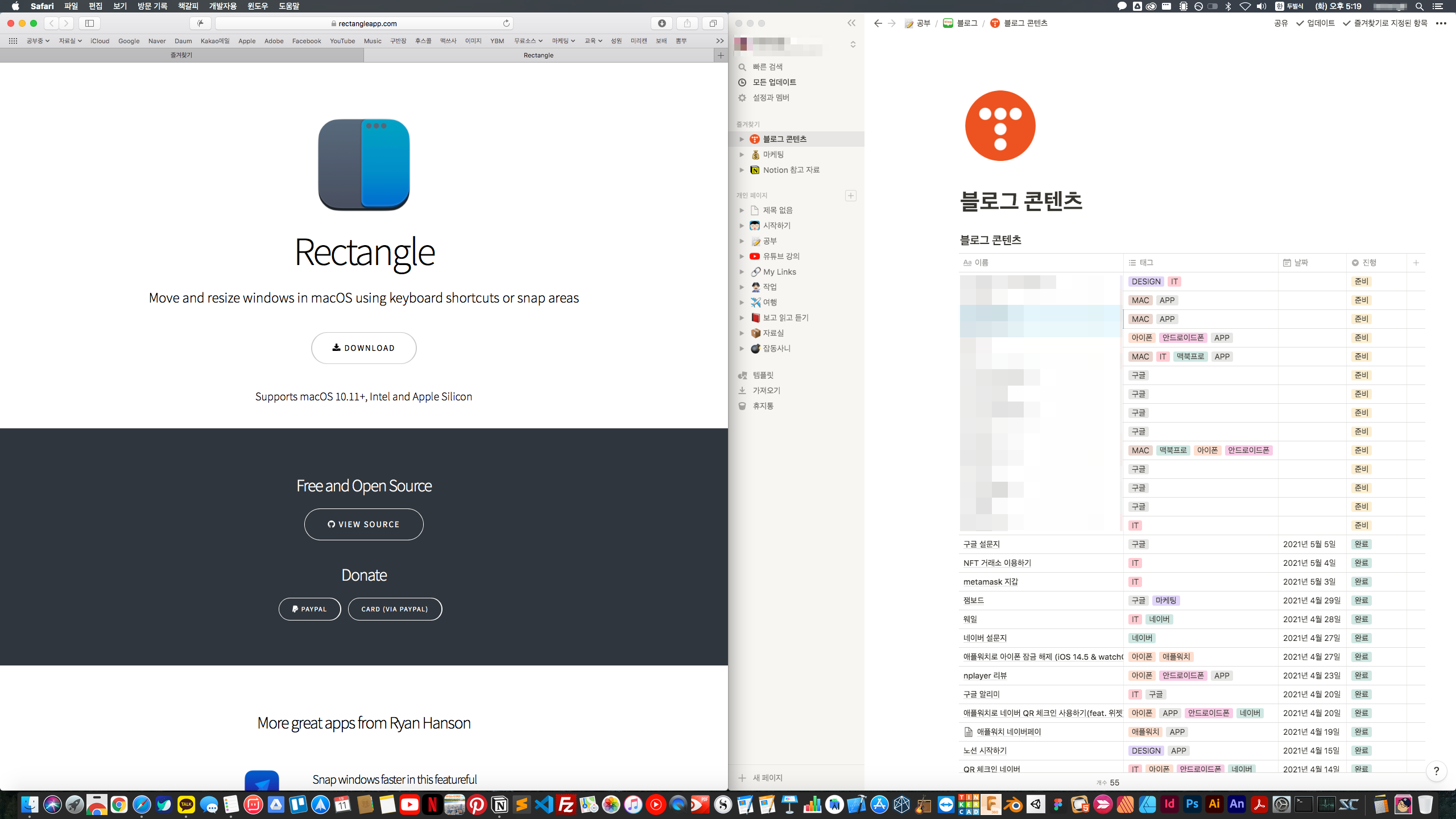Screen dimensions: 1456x819
Task: Click Safari's sidebar toggle icon
Action: pos(89,23)
